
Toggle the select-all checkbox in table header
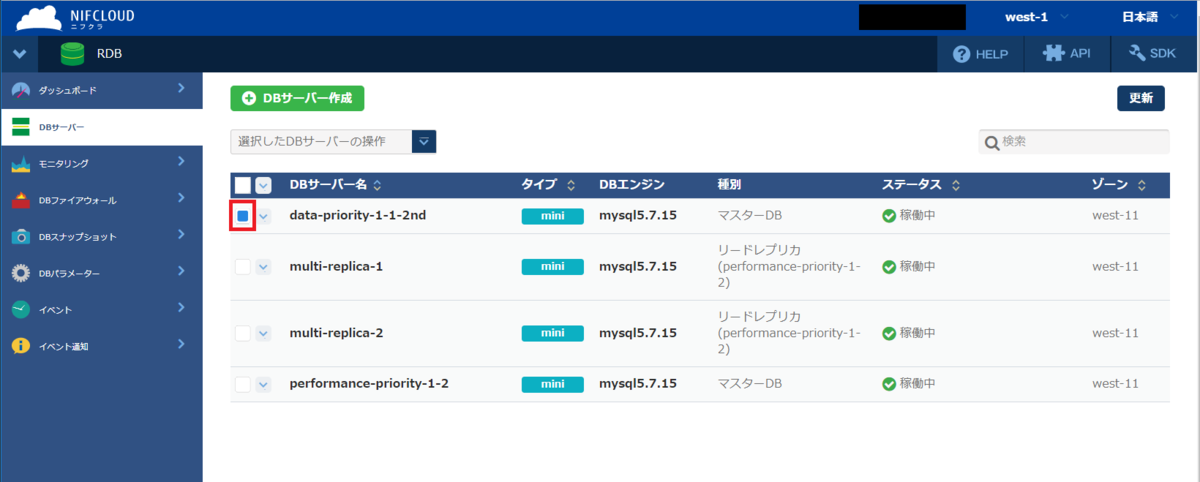coord(243,185)
